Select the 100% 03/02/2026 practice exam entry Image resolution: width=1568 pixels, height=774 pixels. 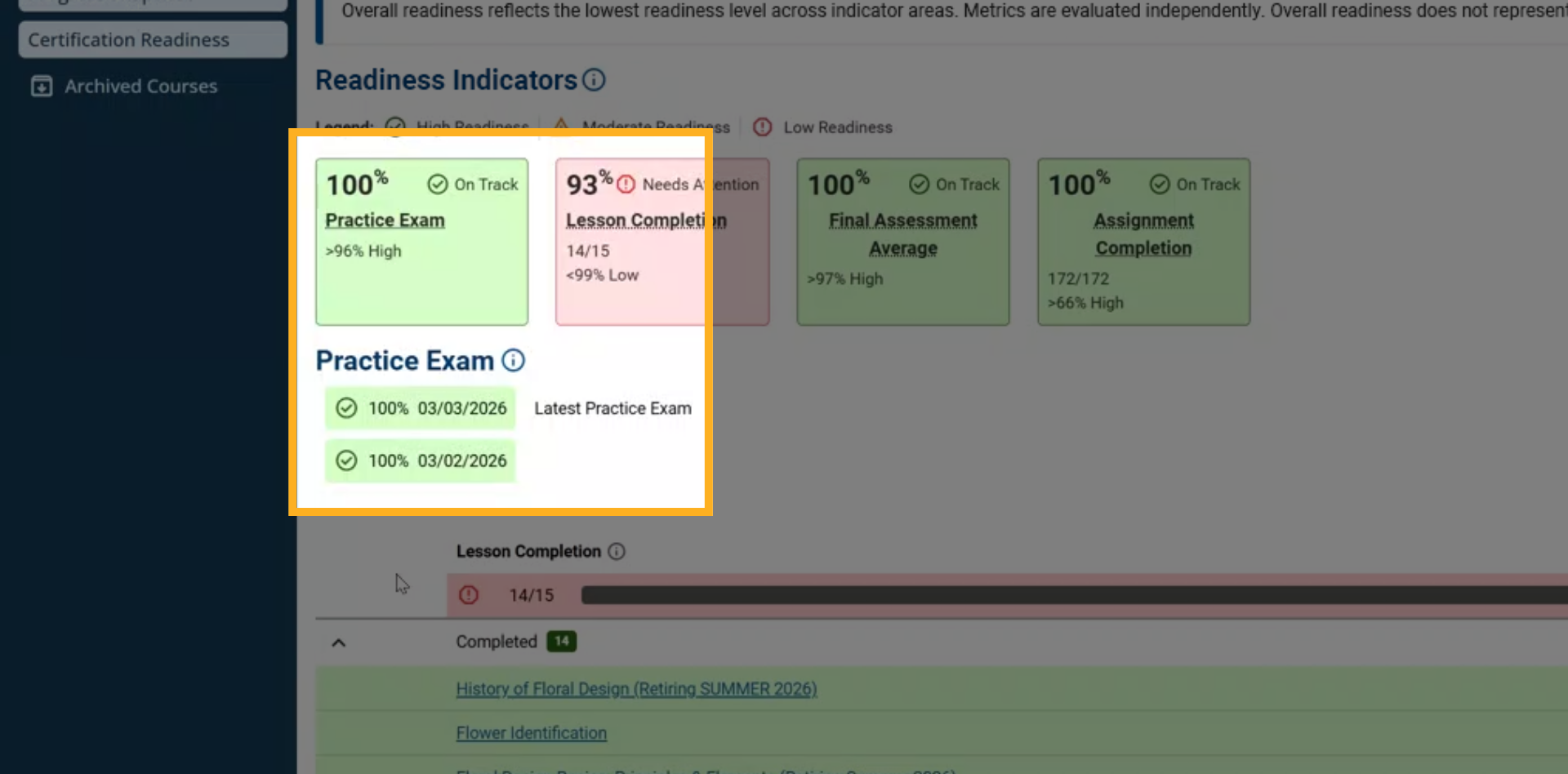pos(421,460)
